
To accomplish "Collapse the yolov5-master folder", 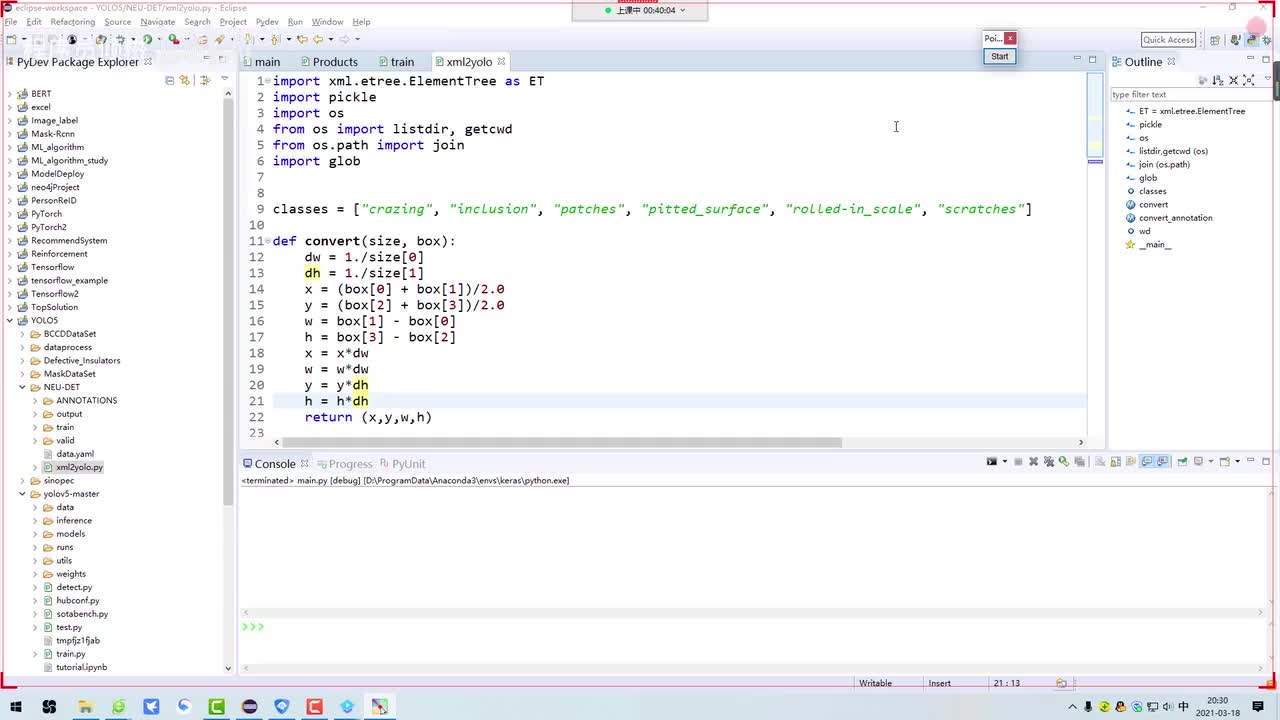I will click(22, 494).
